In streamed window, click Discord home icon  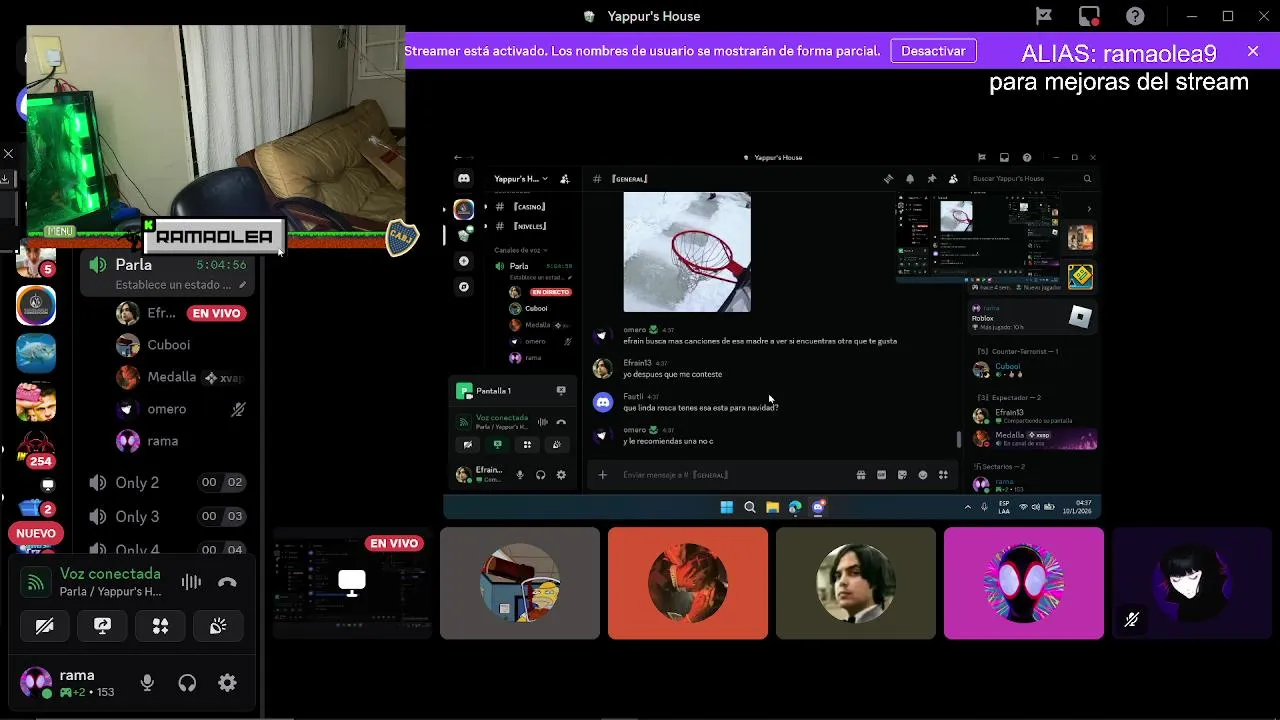[463, 179]
